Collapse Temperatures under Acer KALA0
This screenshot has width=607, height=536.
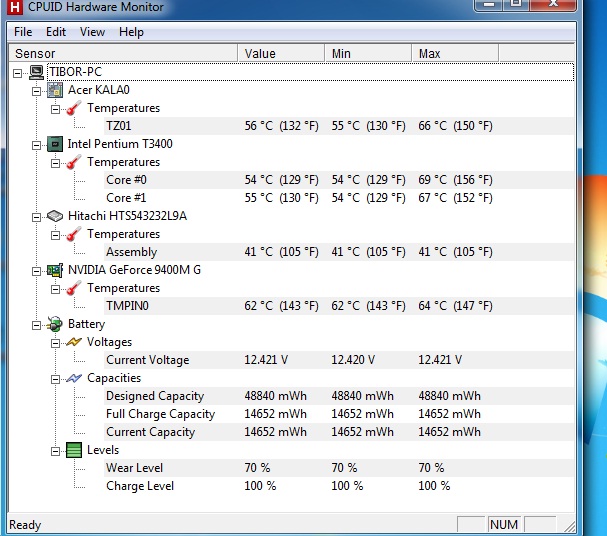click(55, 110)
